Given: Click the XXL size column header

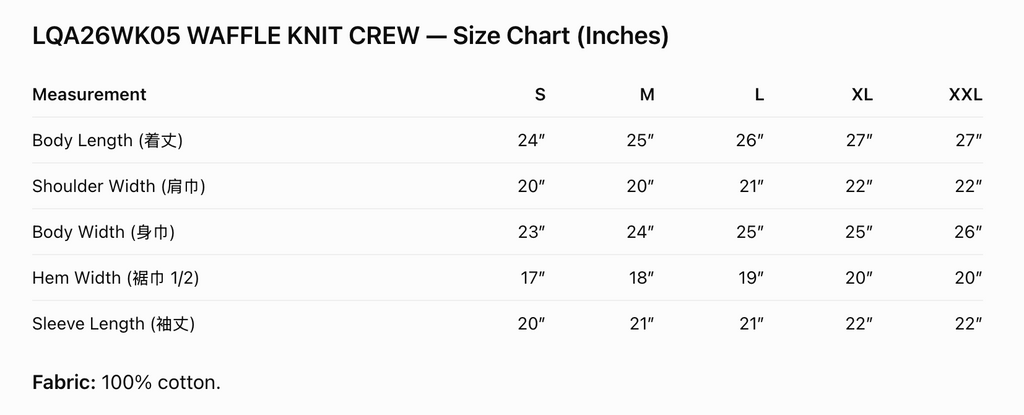Looking at the screenshot, I should pyautogui.click(x=965, y=95).
